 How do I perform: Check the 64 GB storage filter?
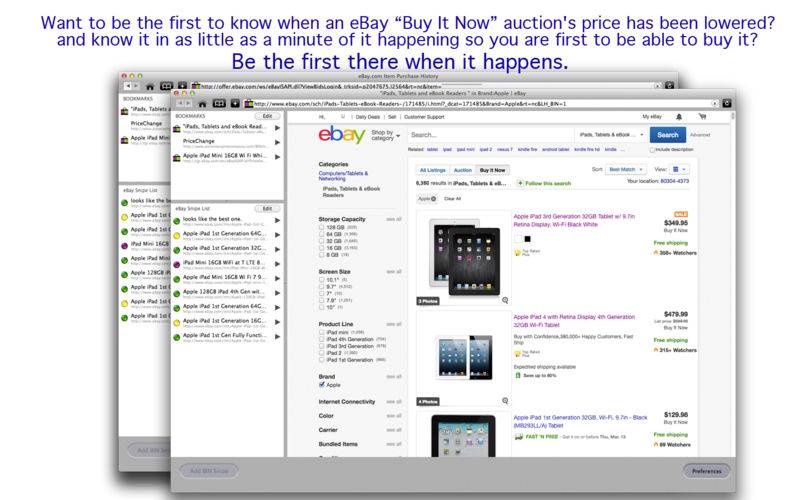click(321, 234)
